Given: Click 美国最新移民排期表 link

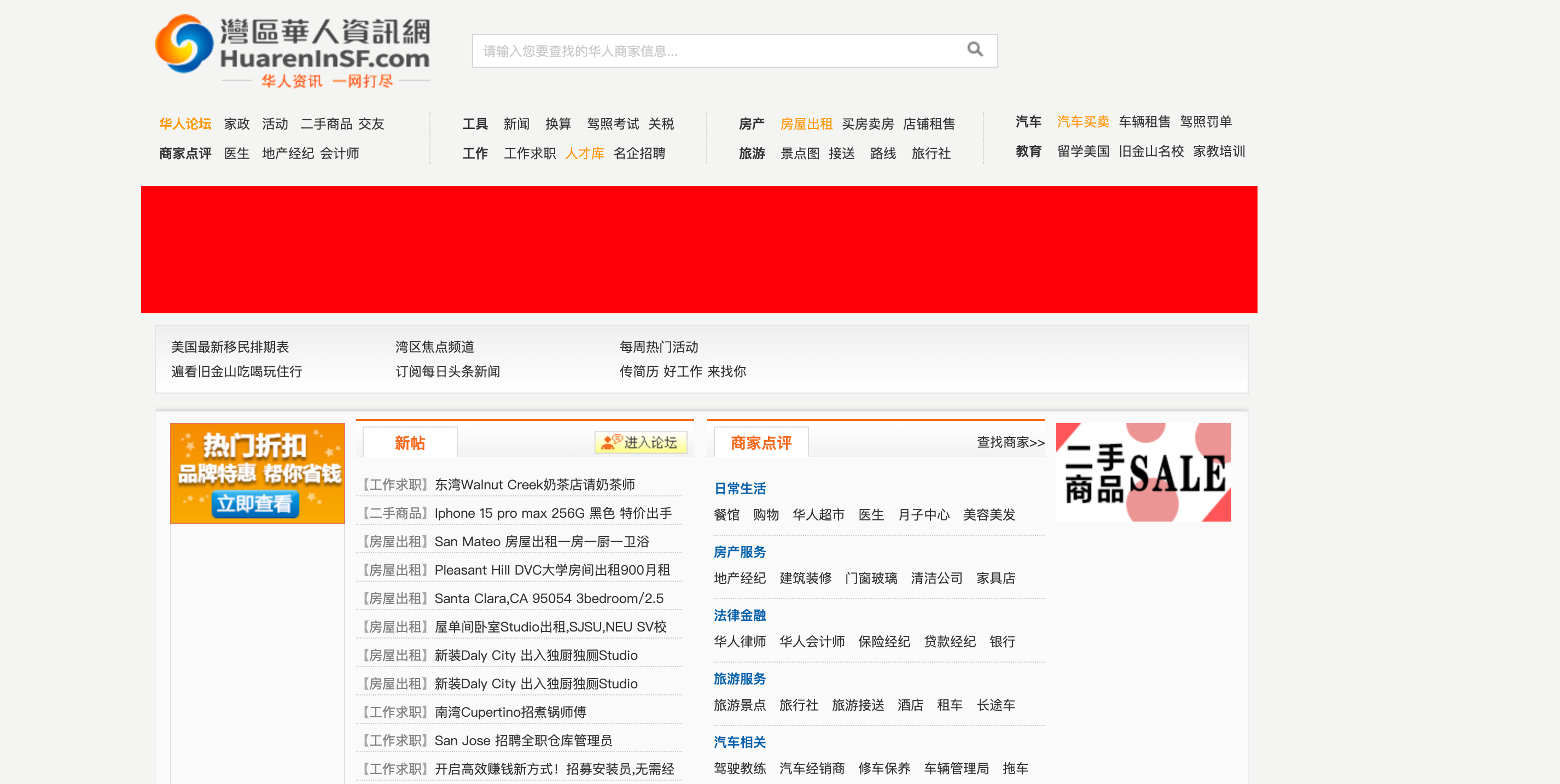Looking at the screenshot, I should (230, 347).
